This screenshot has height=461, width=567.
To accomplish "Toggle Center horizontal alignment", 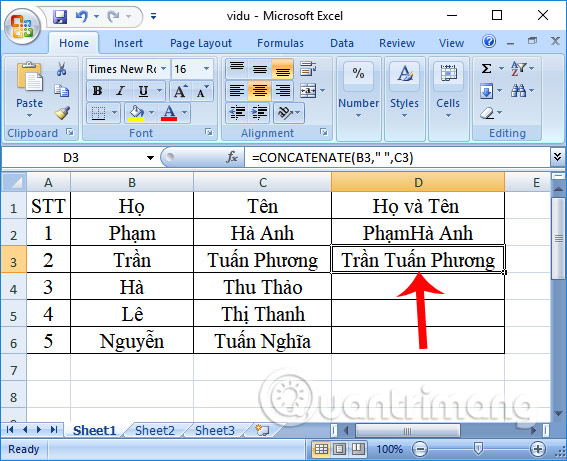I will pyautogui.click(x=260, y=91).
